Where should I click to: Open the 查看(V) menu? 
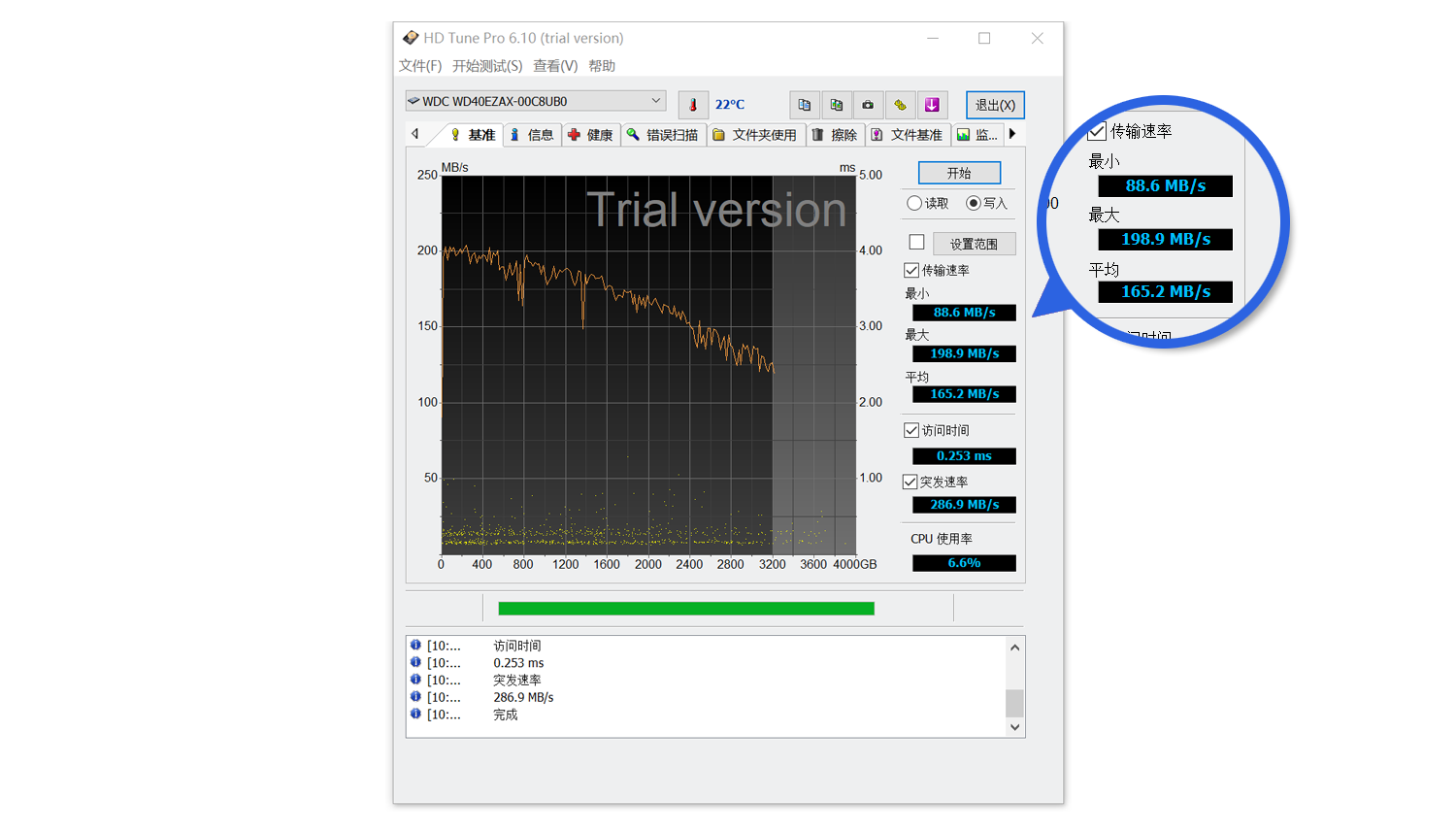click(x=555, y=66)
